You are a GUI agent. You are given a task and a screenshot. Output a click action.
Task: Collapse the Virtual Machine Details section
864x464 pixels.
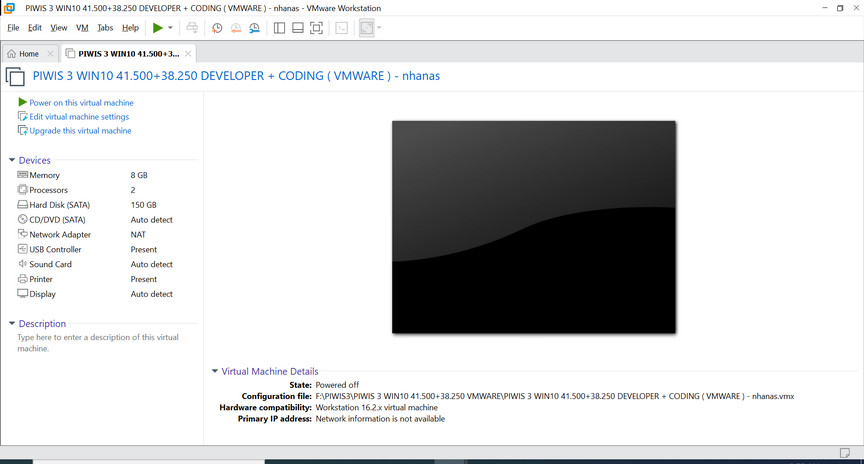(x=215, y=371)
